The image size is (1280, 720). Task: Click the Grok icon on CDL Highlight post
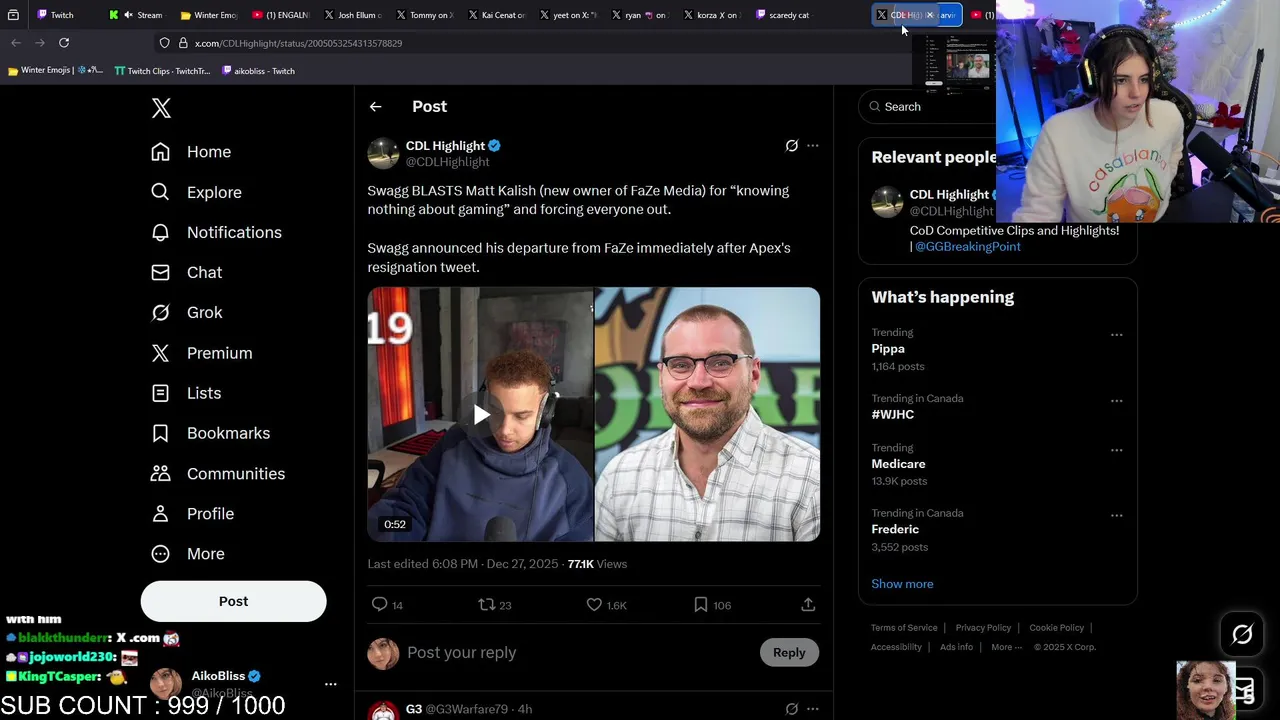pos(791,146)
